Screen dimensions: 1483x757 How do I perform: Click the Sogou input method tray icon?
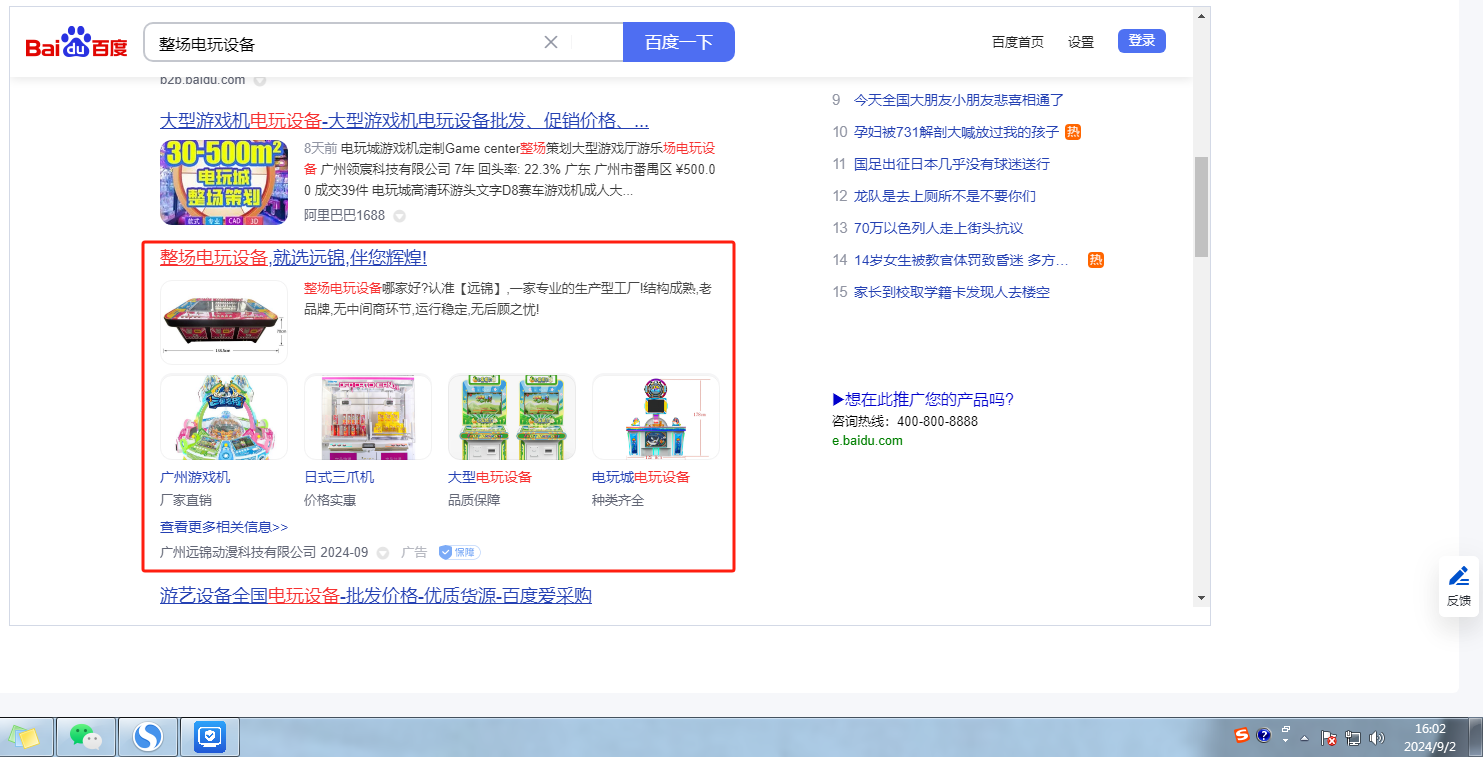(1241, 736)
